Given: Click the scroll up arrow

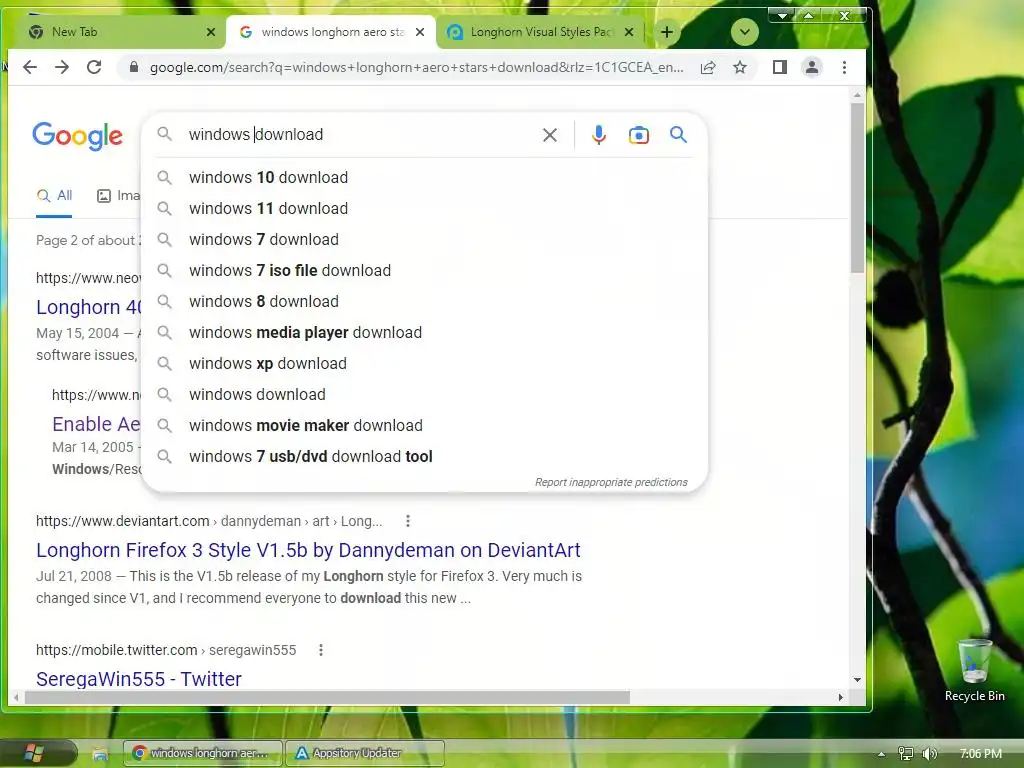Looking at the screenshot, I should tap(857, 95).
